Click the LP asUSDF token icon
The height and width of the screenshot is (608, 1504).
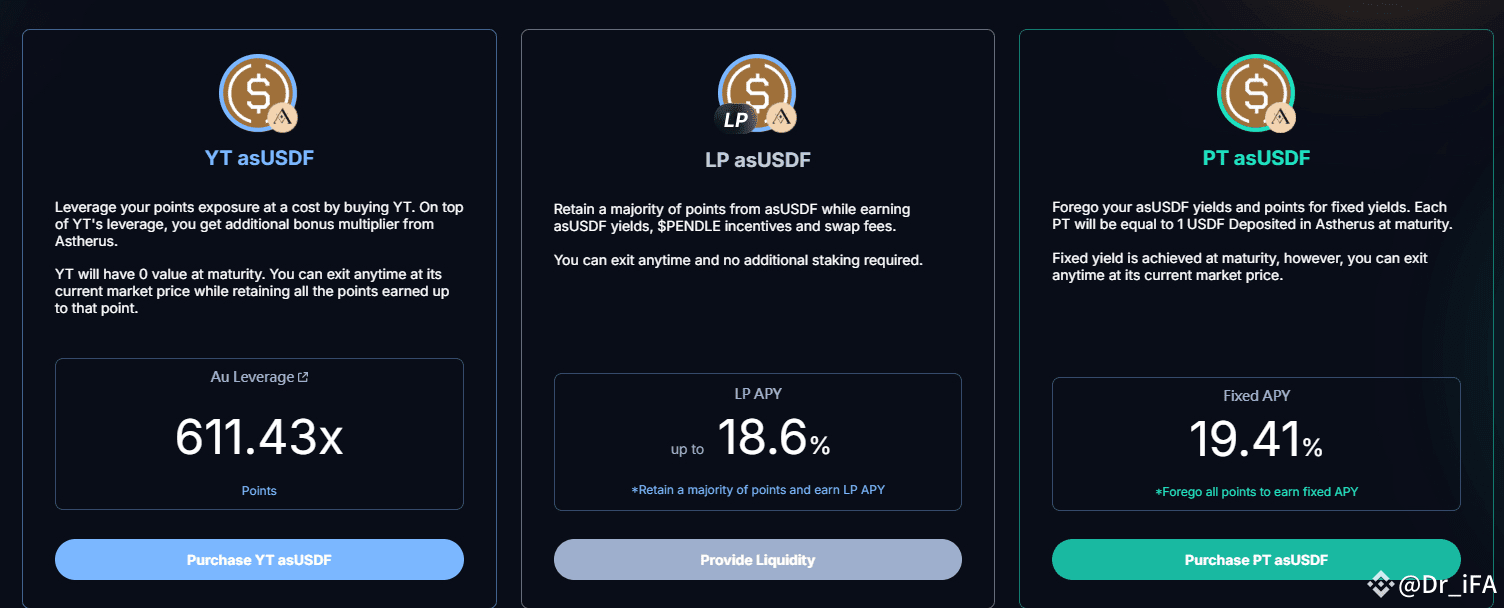coord(757,92)
